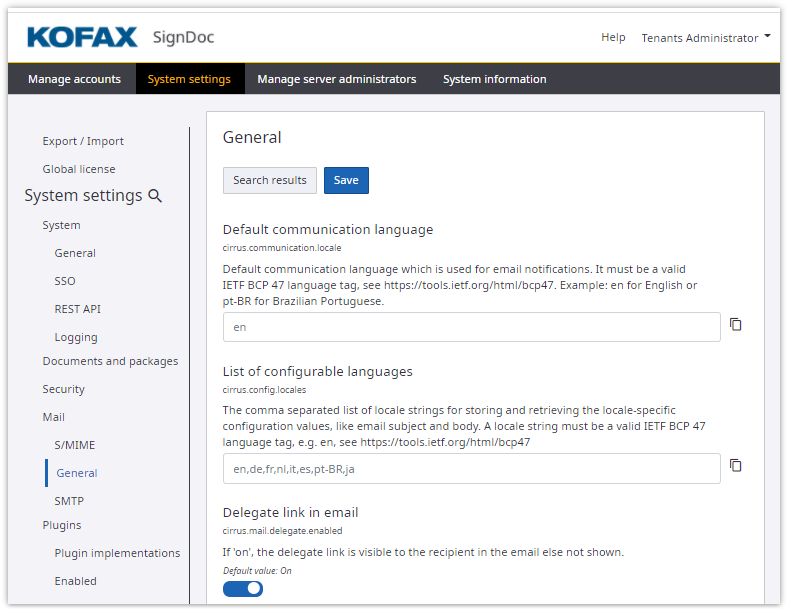Open the Tenants Administrator dropdown
This screenshot has width=788, height=612.
(x=706, y=38)
